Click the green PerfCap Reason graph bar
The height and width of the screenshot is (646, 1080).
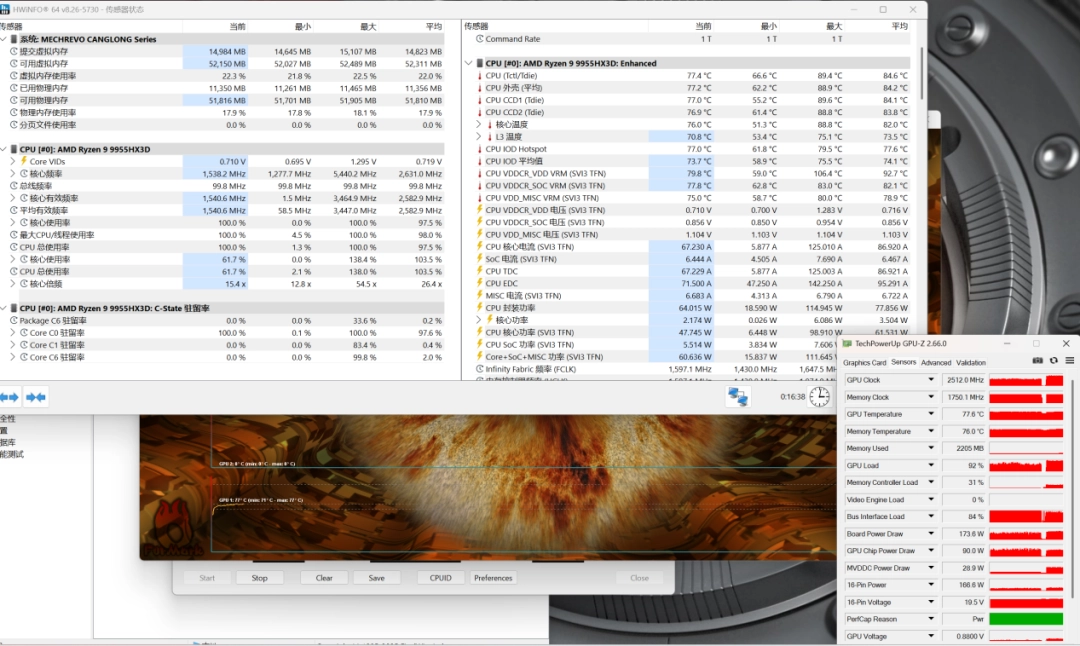point(1026,619)
